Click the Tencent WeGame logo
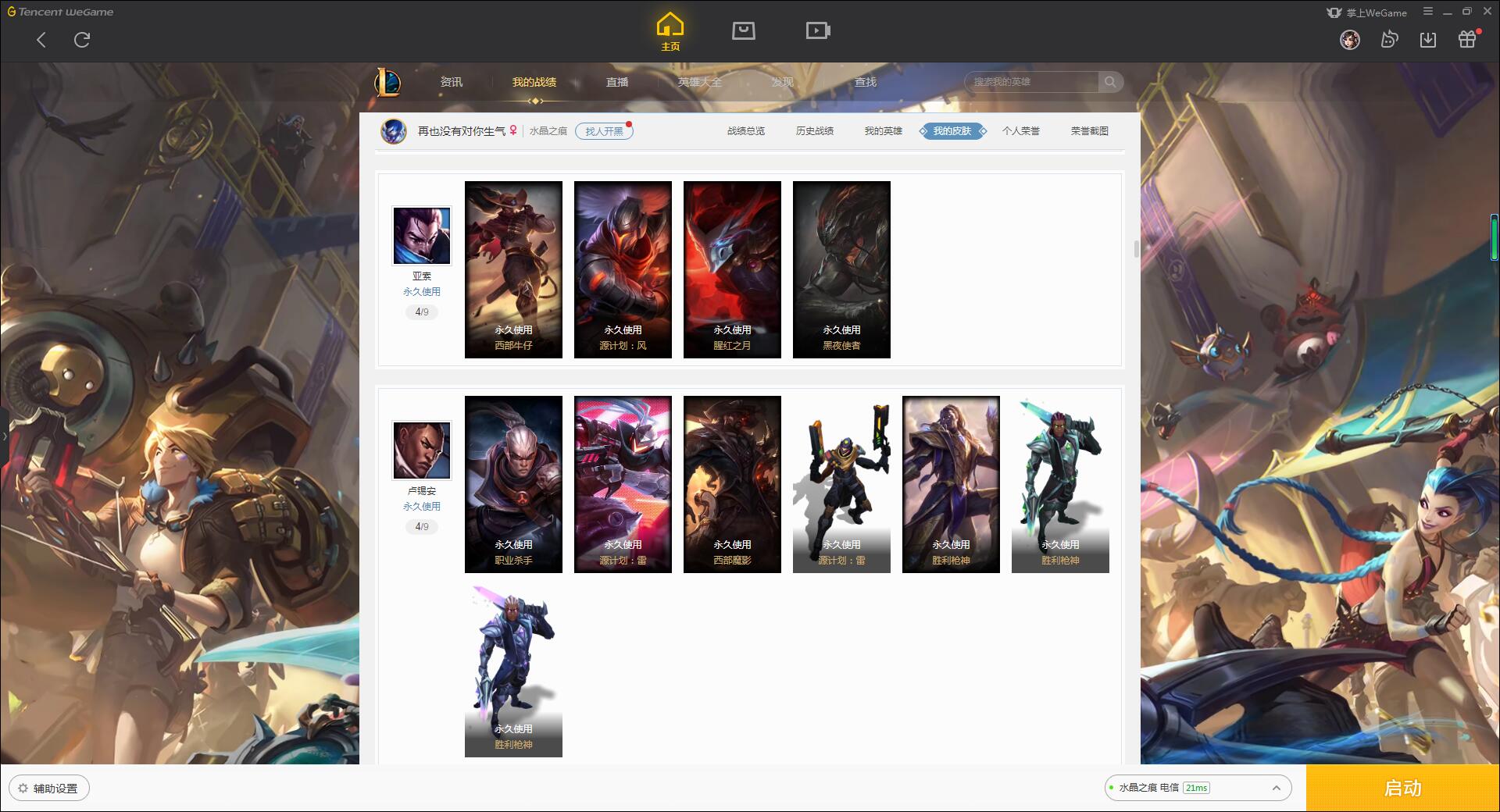Image resolution: width=1500 pixels, height=812 pixels. click(x=61, y=12)
